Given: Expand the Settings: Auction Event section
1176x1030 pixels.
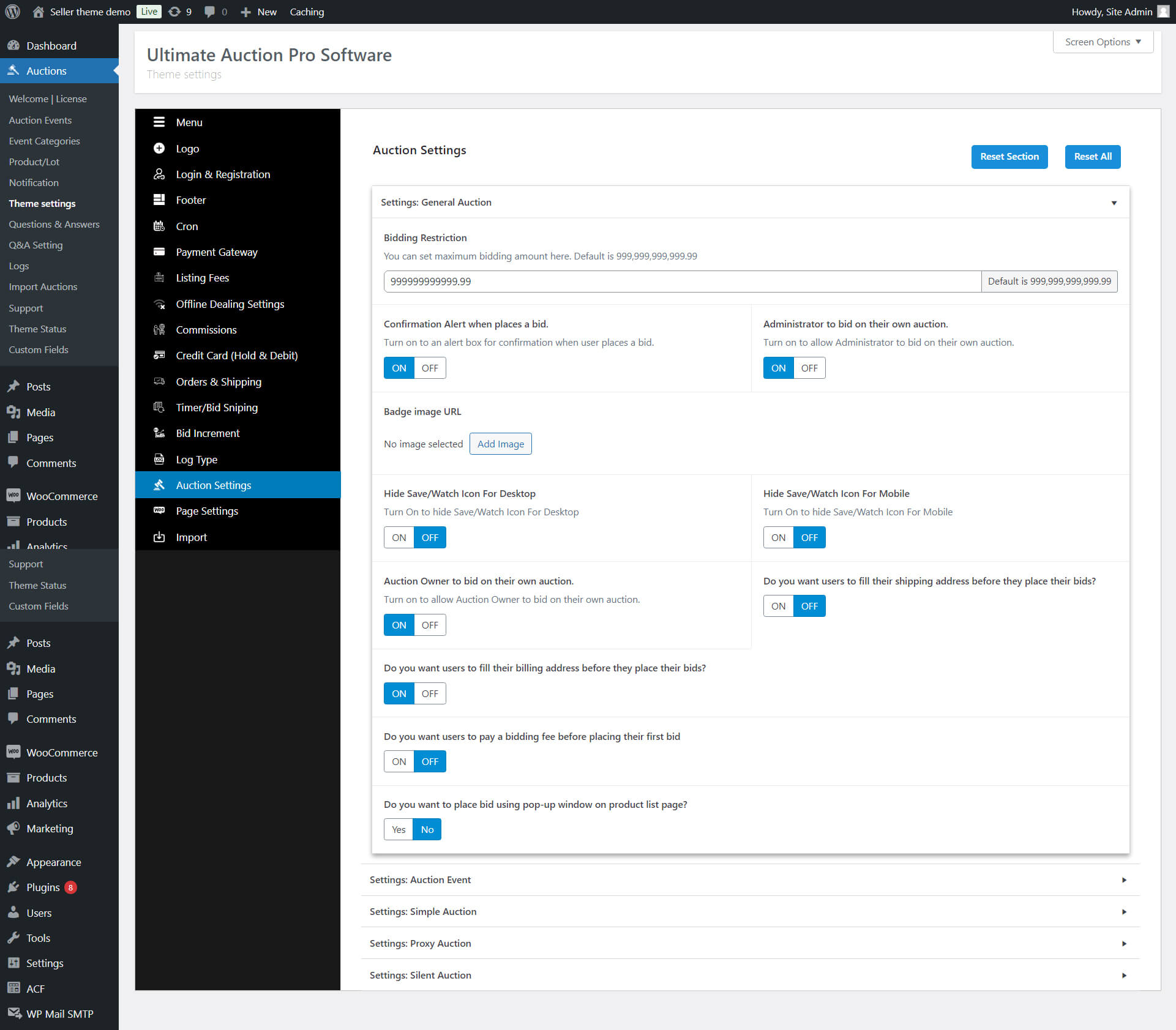Looking at the screenshot, I should click(x=751, y=879).
